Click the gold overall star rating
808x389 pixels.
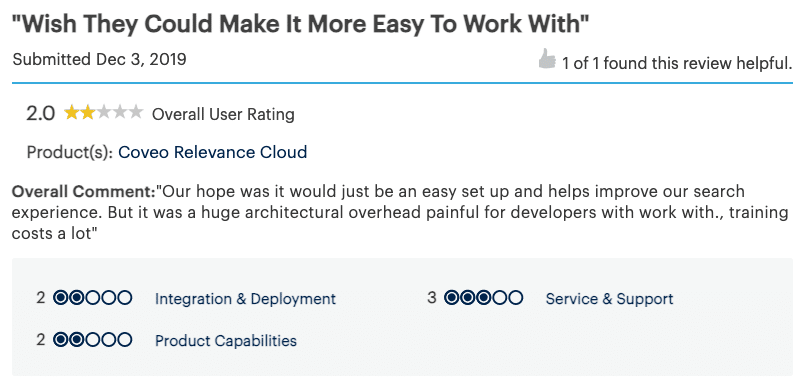click(x=103, y=112)
